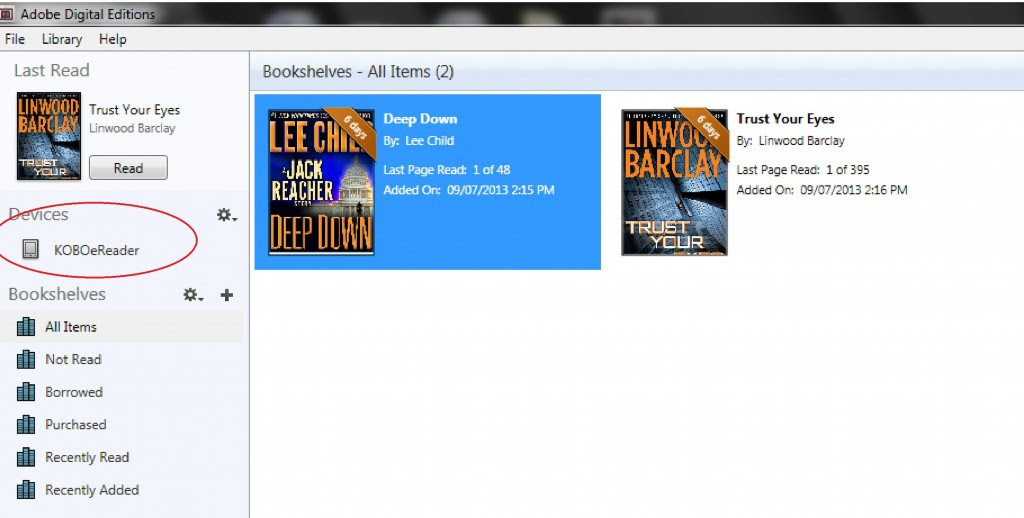
Task: Click the 'By: Lee Child' author text
Action: pos(419,140)
